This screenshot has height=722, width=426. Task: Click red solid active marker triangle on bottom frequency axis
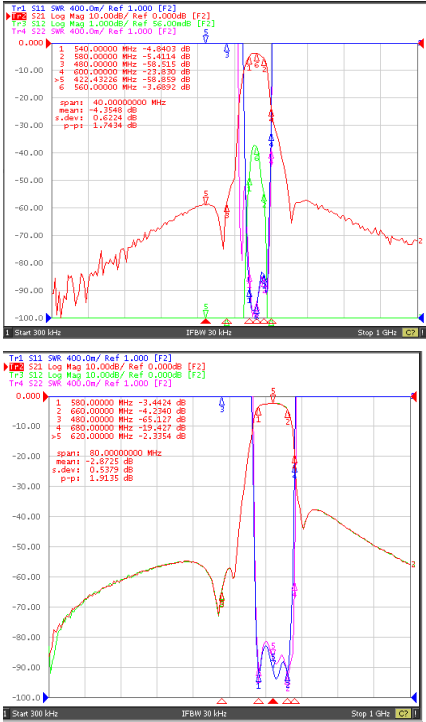(x=273, y=701)
